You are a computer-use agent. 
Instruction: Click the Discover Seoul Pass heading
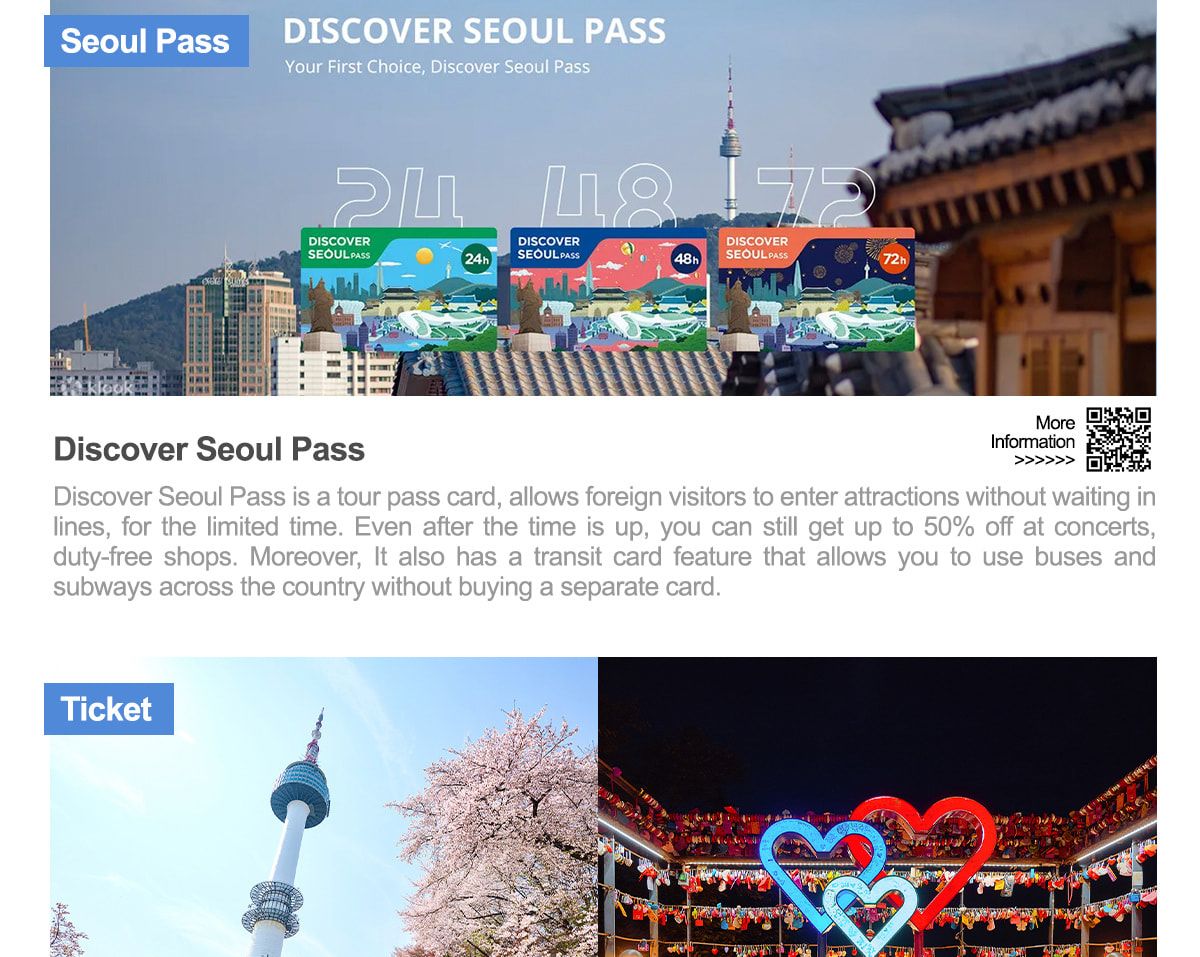209,450
